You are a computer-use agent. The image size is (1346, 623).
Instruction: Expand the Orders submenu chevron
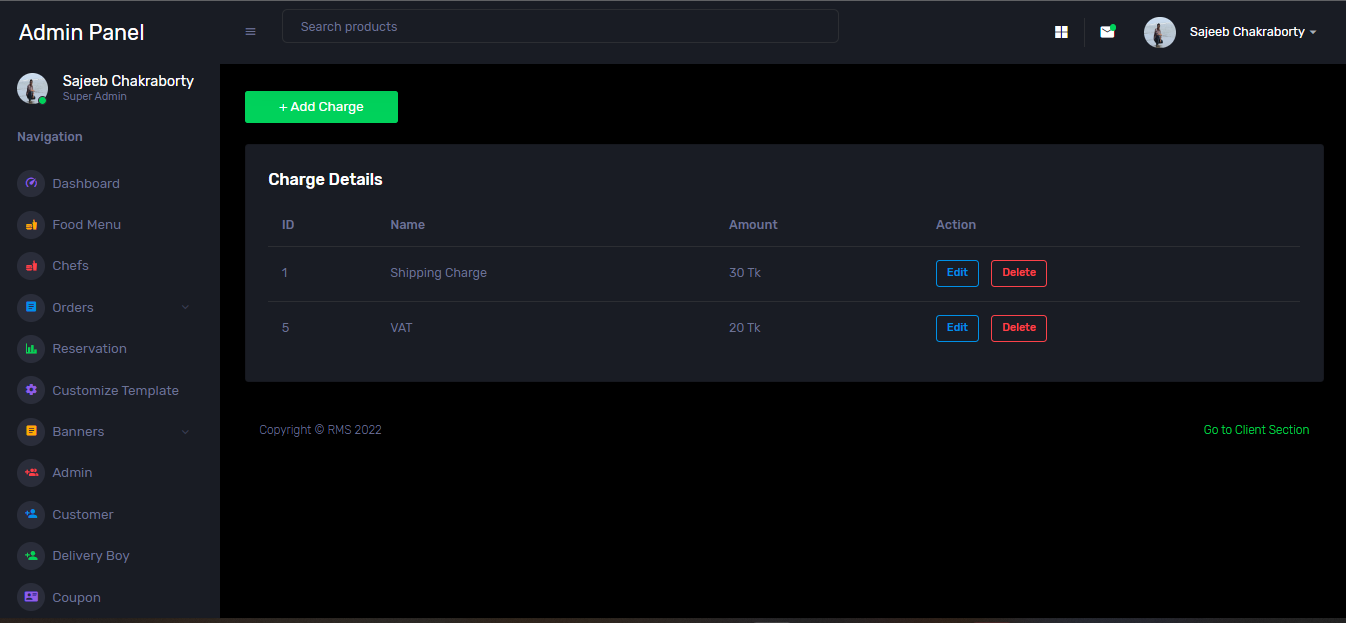(185, 307)
